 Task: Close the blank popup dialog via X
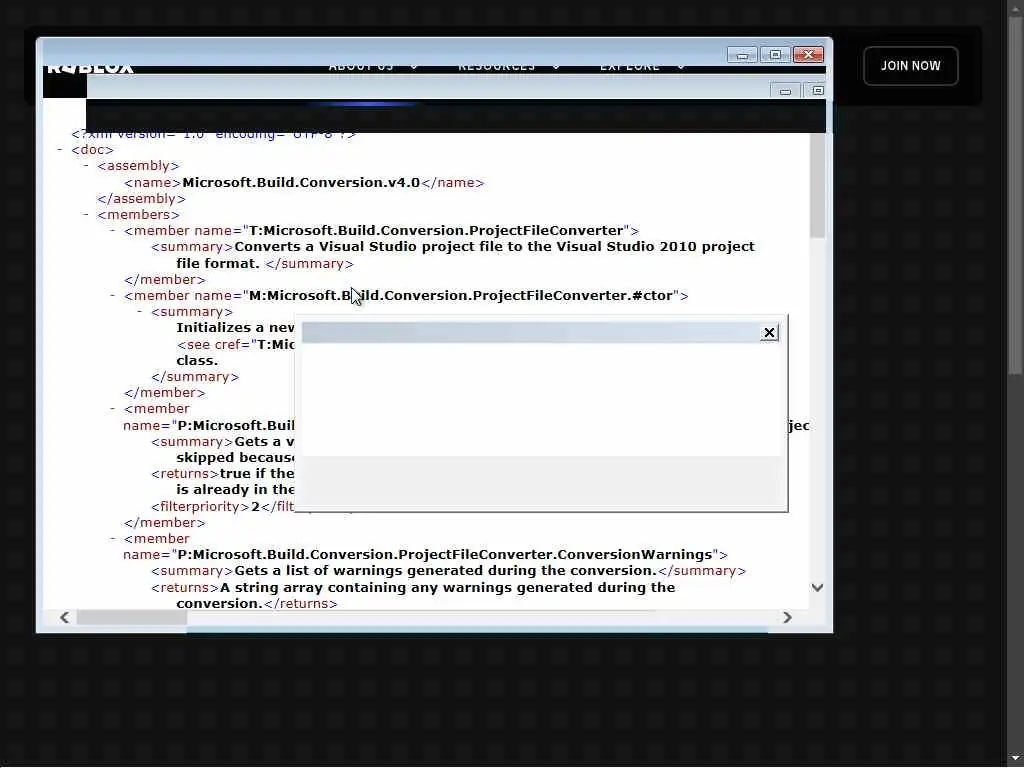(769, 333)
